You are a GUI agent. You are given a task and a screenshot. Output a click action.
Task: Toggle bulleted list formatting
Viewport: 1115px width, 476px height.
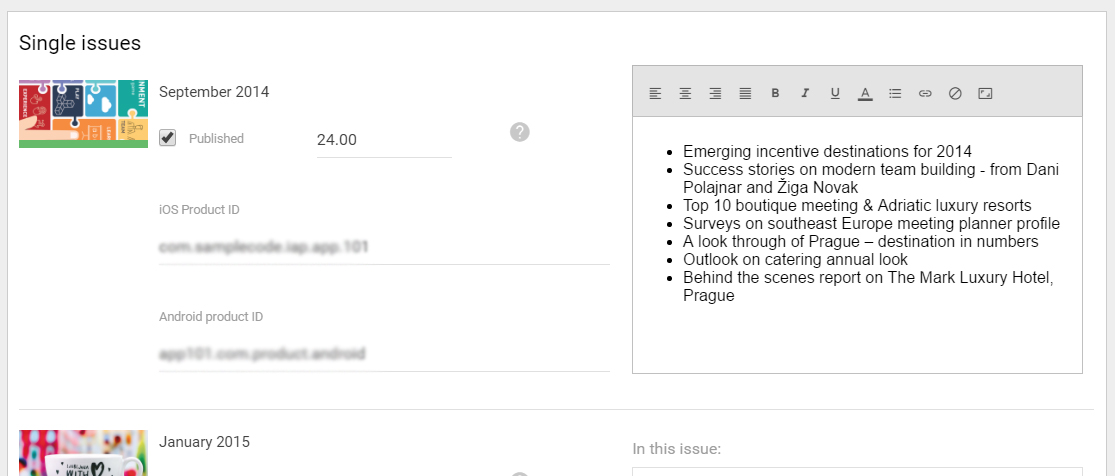click(895, 93)
